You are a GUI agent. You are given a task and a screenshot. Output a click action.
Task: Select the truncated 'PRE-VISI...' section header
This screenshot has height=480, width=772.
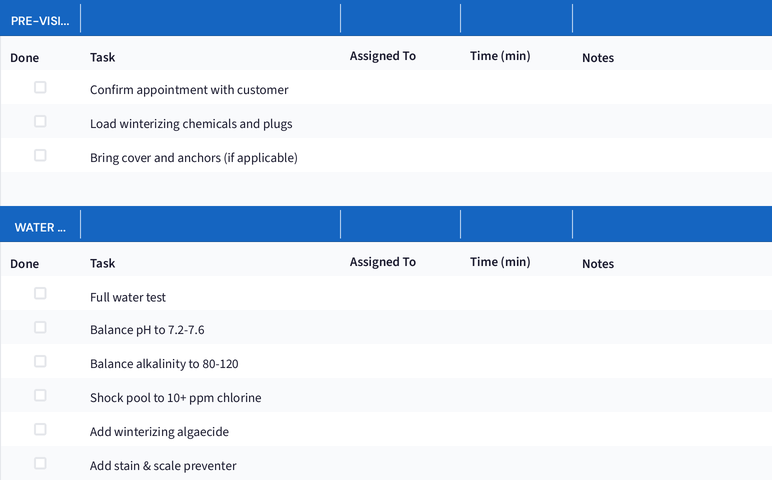point(40,20)
